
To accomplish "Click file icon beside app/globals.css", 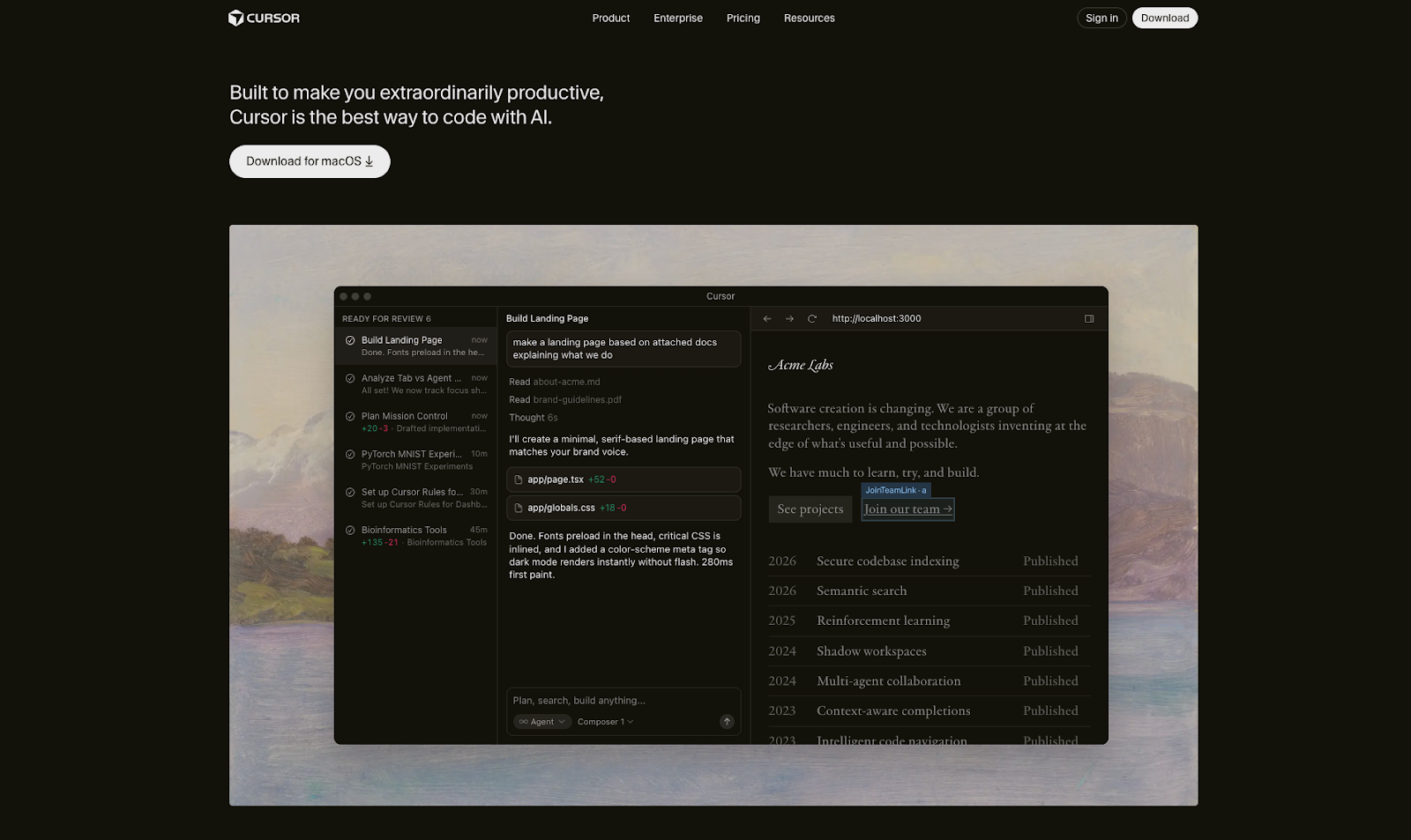I will pos(519,508).
